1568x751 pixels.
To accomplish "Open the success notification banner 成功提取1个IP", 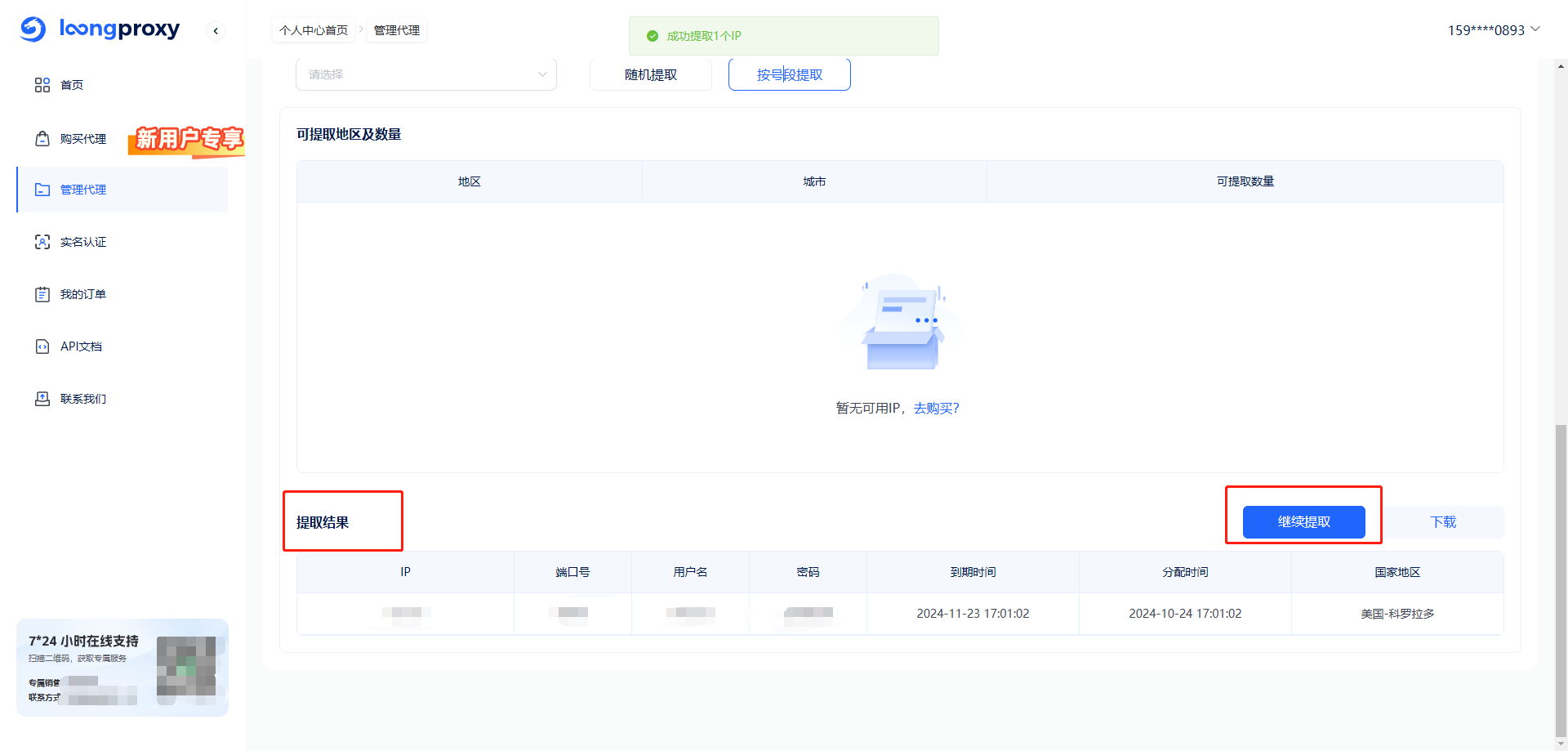I will [782, 35].
